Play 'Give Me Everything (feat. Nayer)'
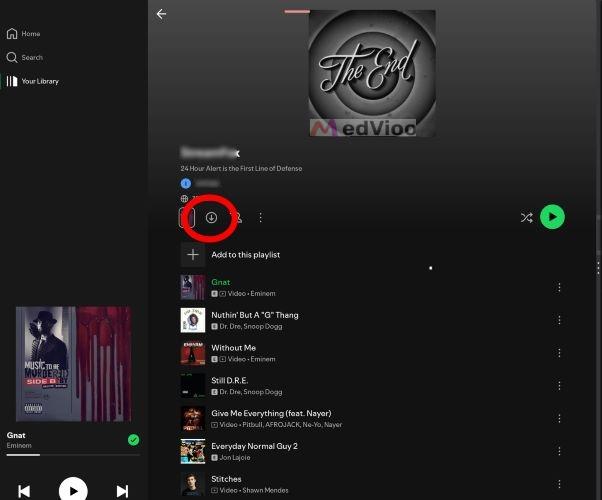This screenshot has width=602, height=500. [271, 414]
